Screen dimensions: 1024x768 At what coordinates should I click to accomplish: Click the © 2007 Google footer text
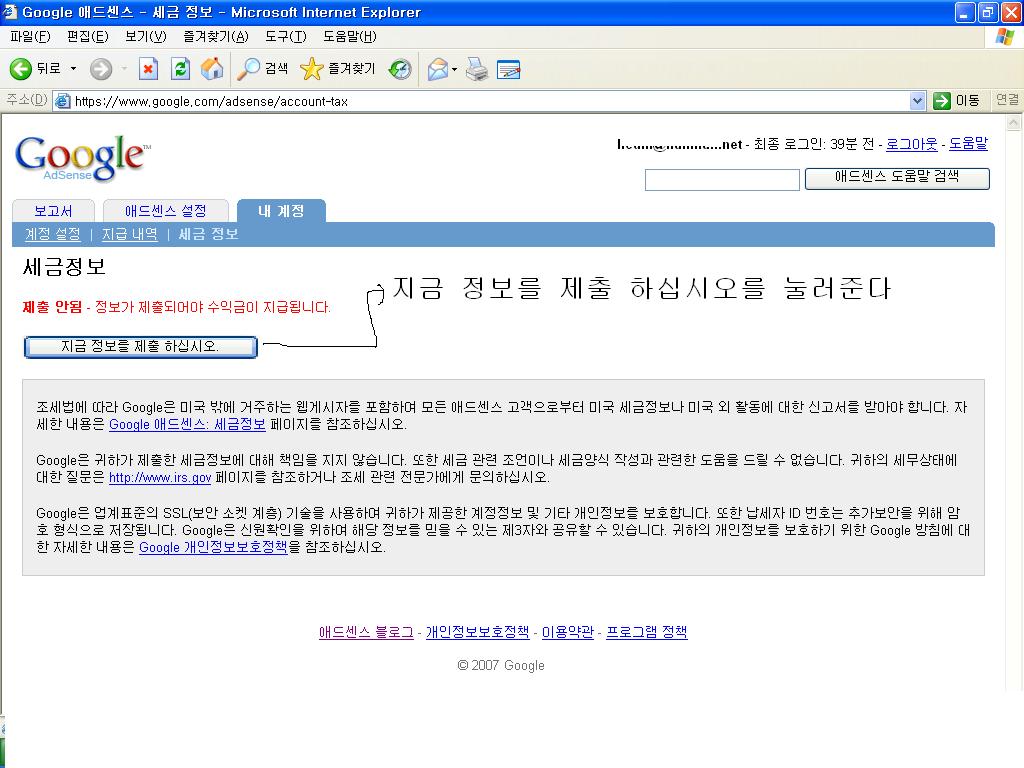[x=501, y=665]
